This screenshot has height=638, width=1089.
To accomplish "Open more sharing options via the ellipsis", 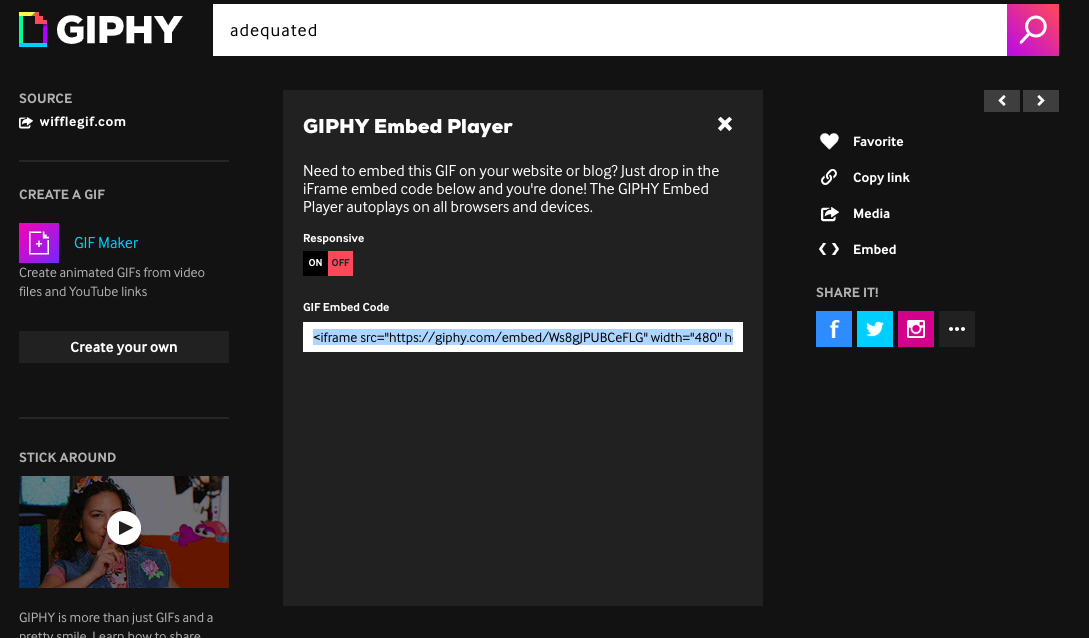I will click(957, 329).
